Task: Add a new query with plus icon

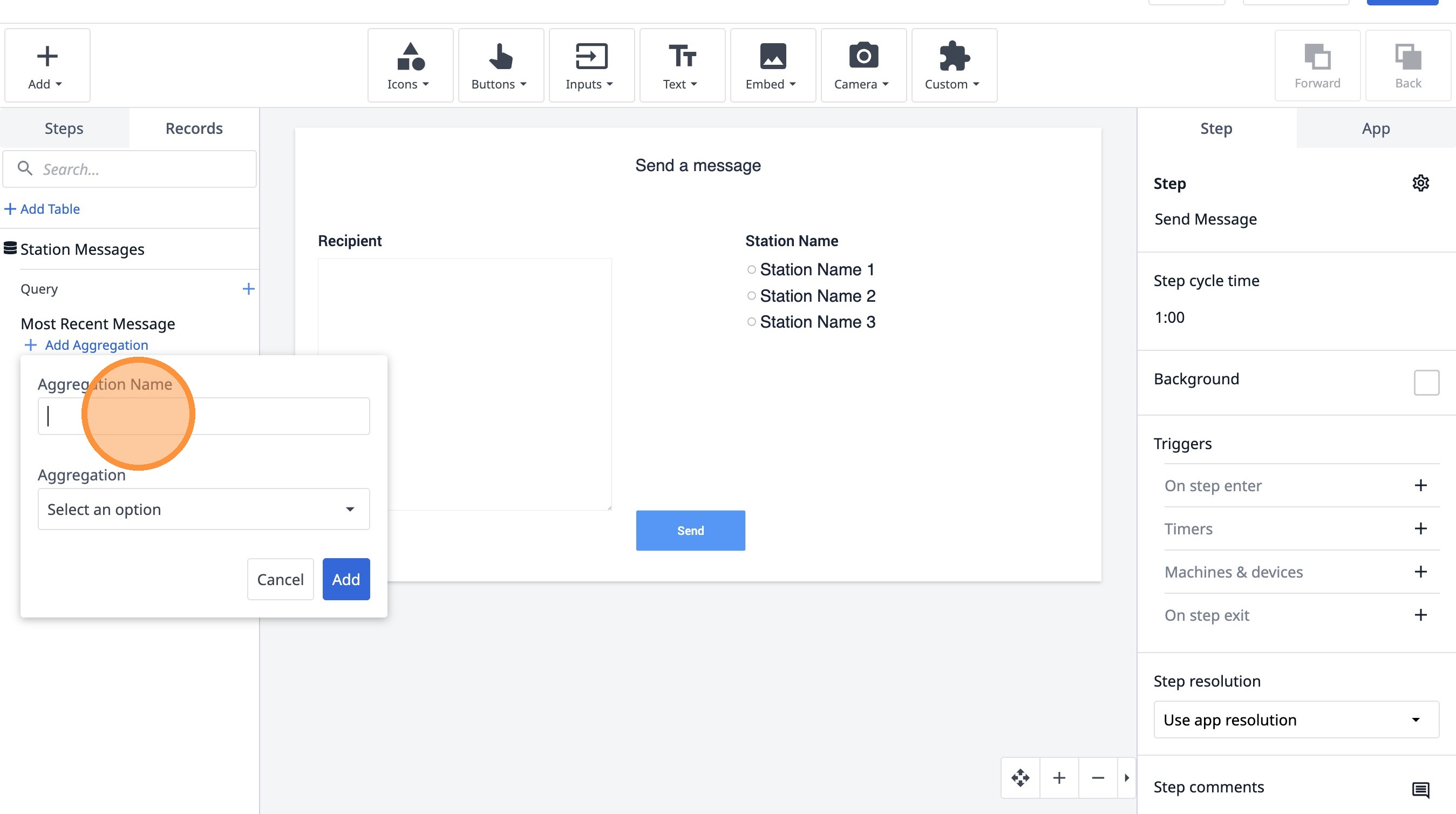Action: pyautogui.click(x=248, y=289)
